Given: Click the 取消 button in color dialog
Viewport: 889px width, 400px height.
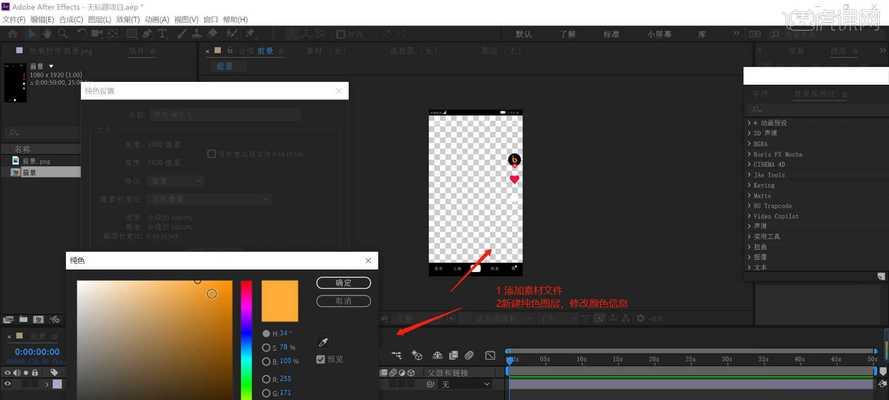Looking at the screenshot, I should 343,300.
